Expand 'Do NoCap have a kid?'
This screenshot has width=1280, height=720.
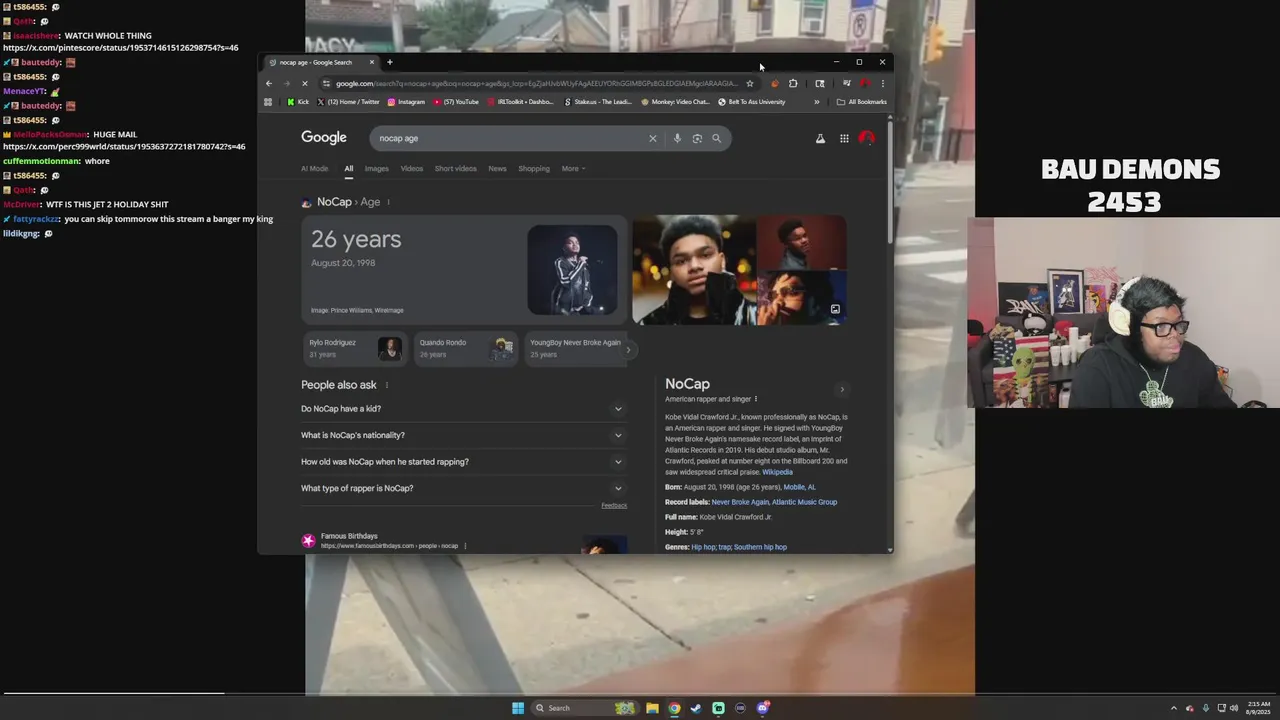click(462, 409)
